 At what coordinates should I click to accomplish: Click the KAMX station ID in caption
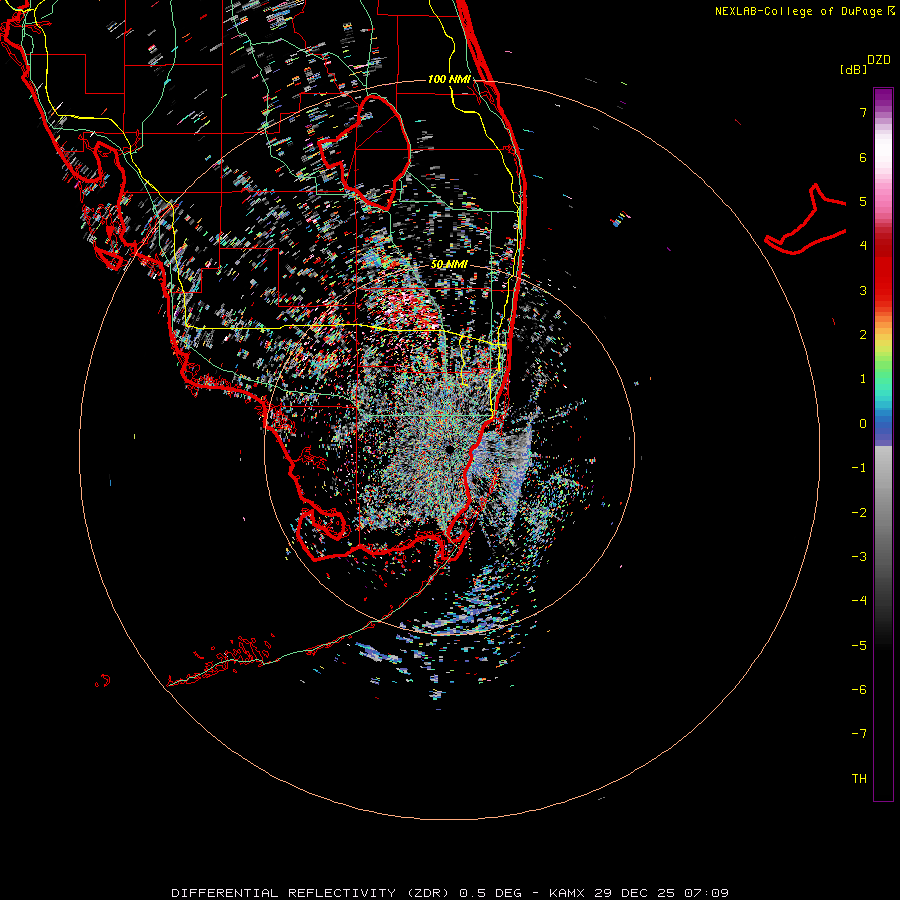click(566, 893)
